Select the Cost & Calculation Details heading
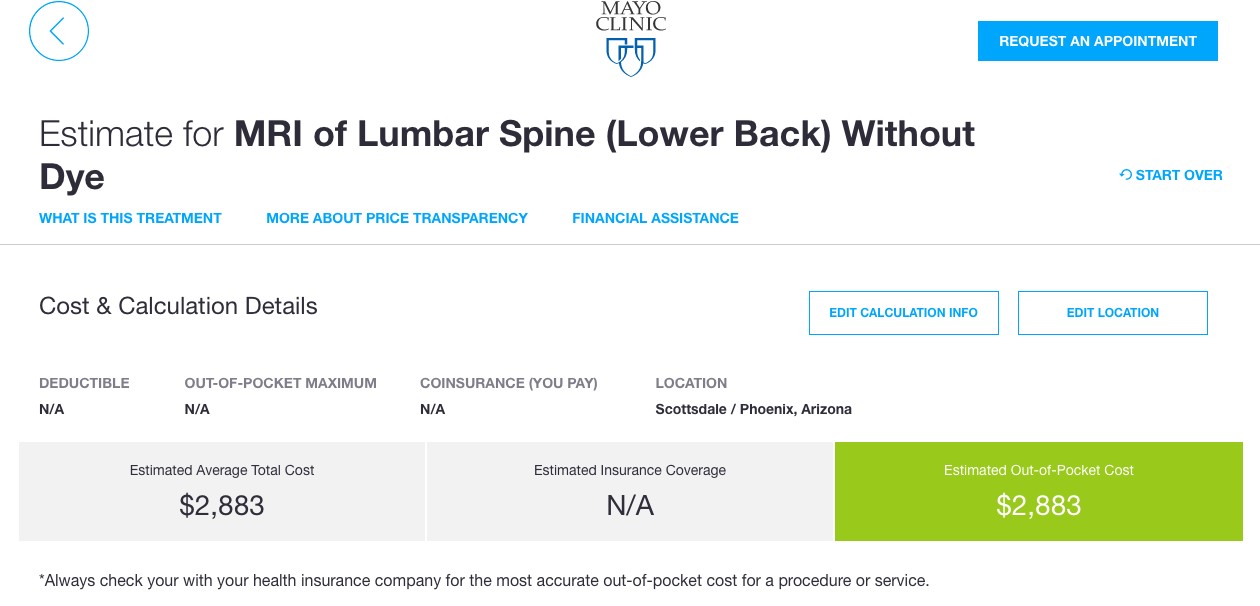Image resolution: width=1260 pixels, height=606 pixels. (178, 306)
